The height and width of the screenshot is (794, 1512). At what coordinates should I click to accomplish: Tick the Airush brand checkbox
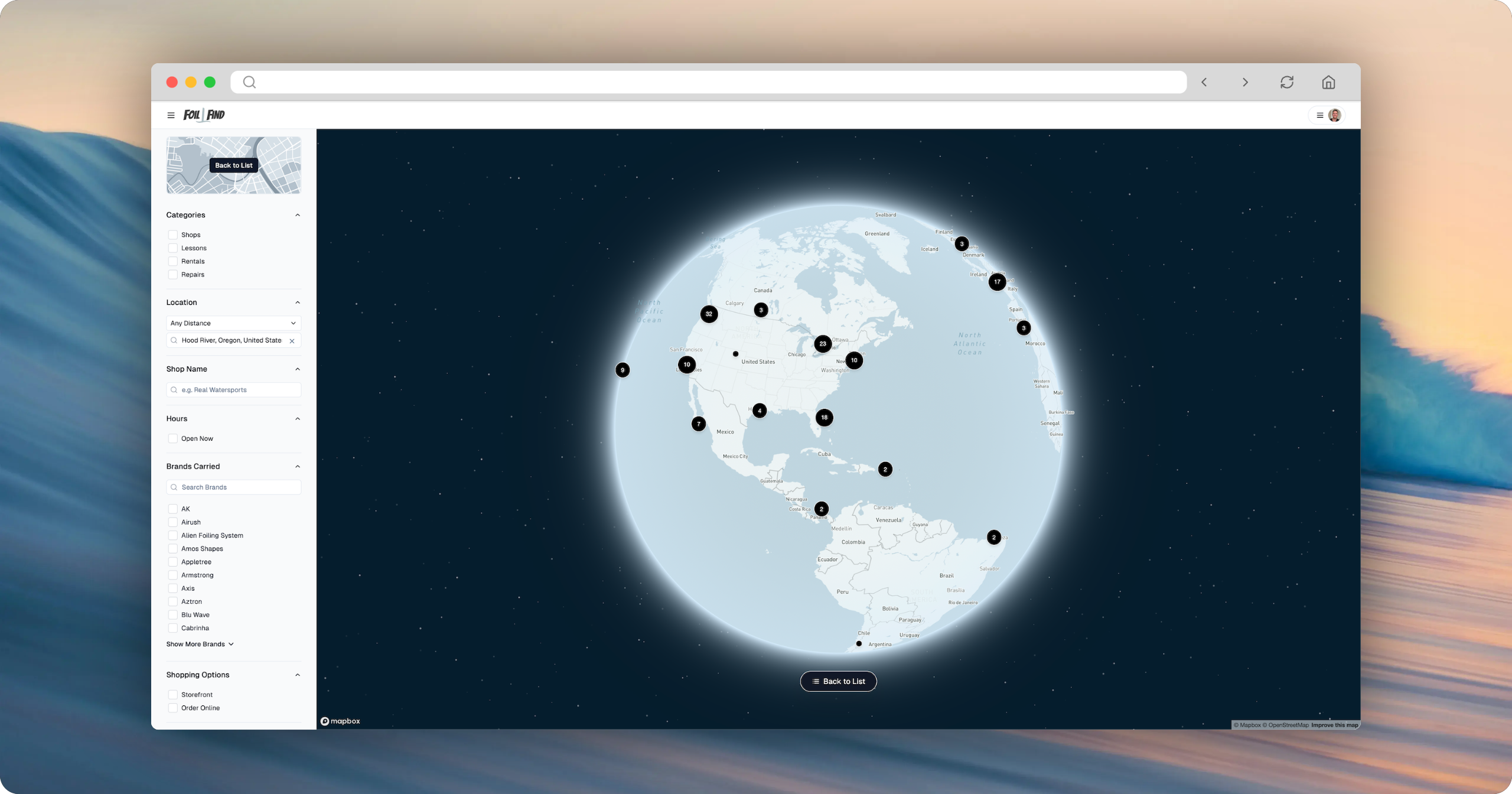pos(173,522)
